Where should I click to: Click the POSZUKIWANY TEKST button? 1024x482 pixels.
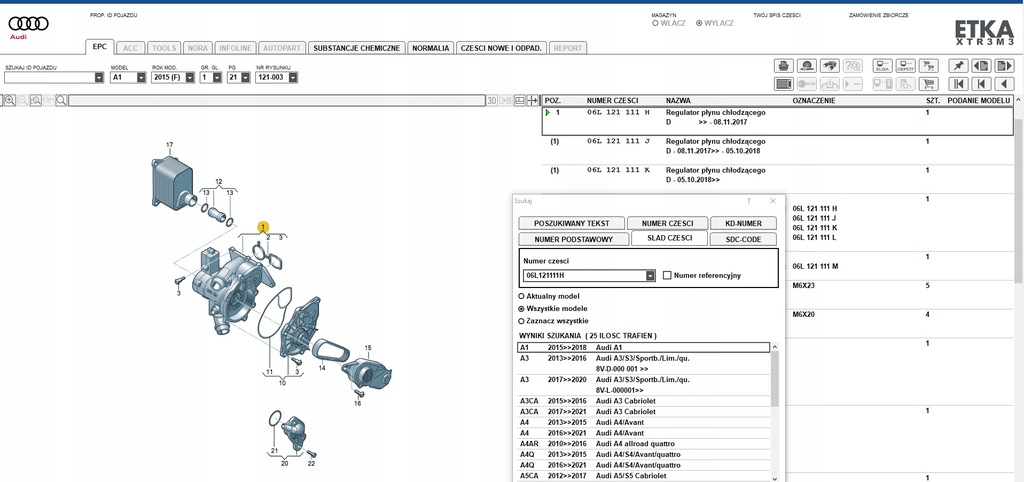click(x=572, y=223)
